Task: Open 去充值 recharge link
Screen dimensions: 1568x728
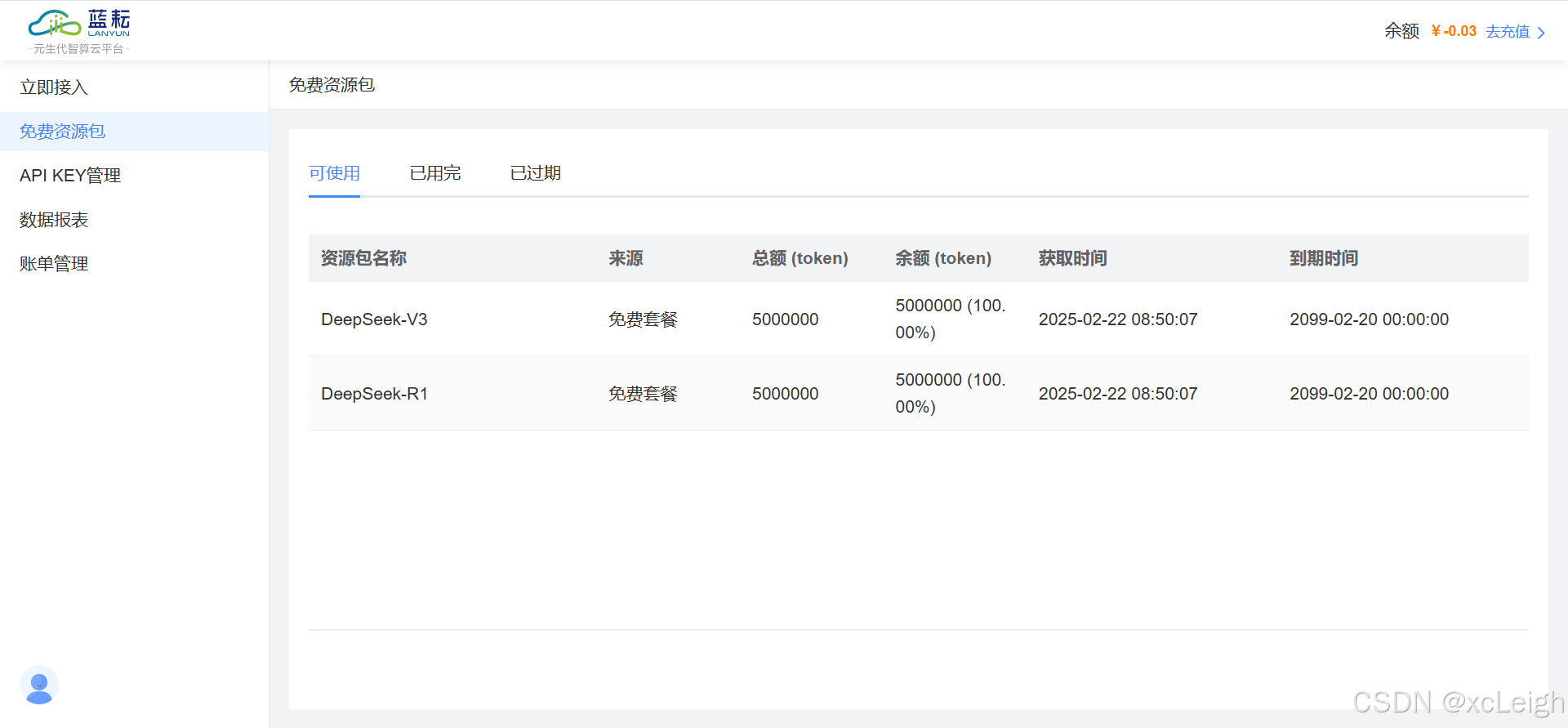Action: tap(1508, 32)
